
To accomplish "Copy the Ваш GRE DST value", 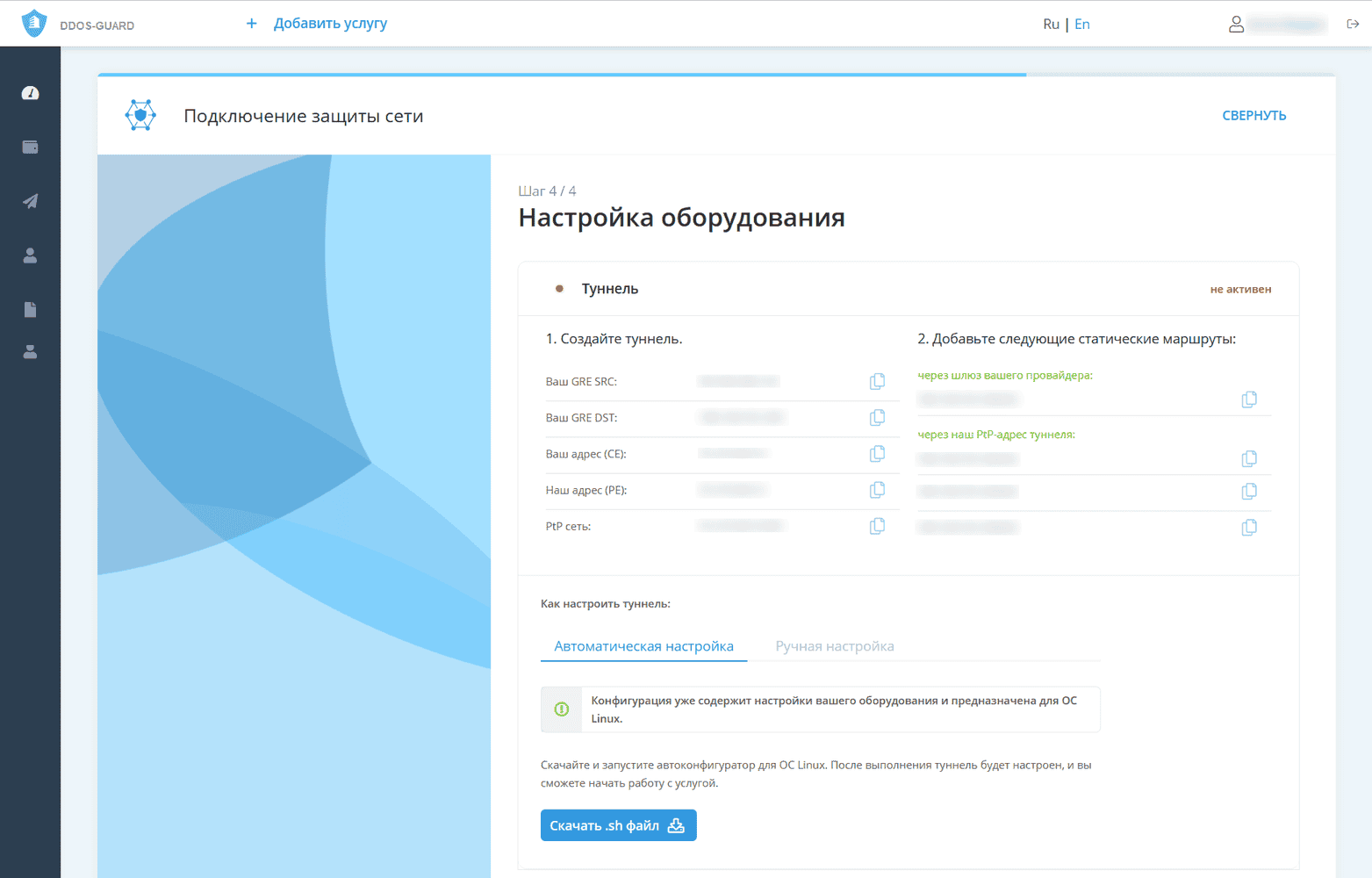I will click(877, 418).
